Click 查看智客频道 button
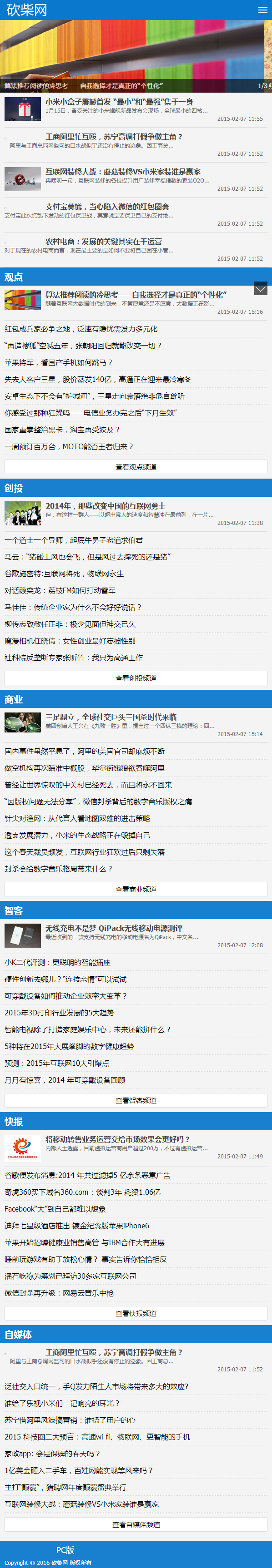This screenshot has width=272, height=1568. [x=136, y=1101]
